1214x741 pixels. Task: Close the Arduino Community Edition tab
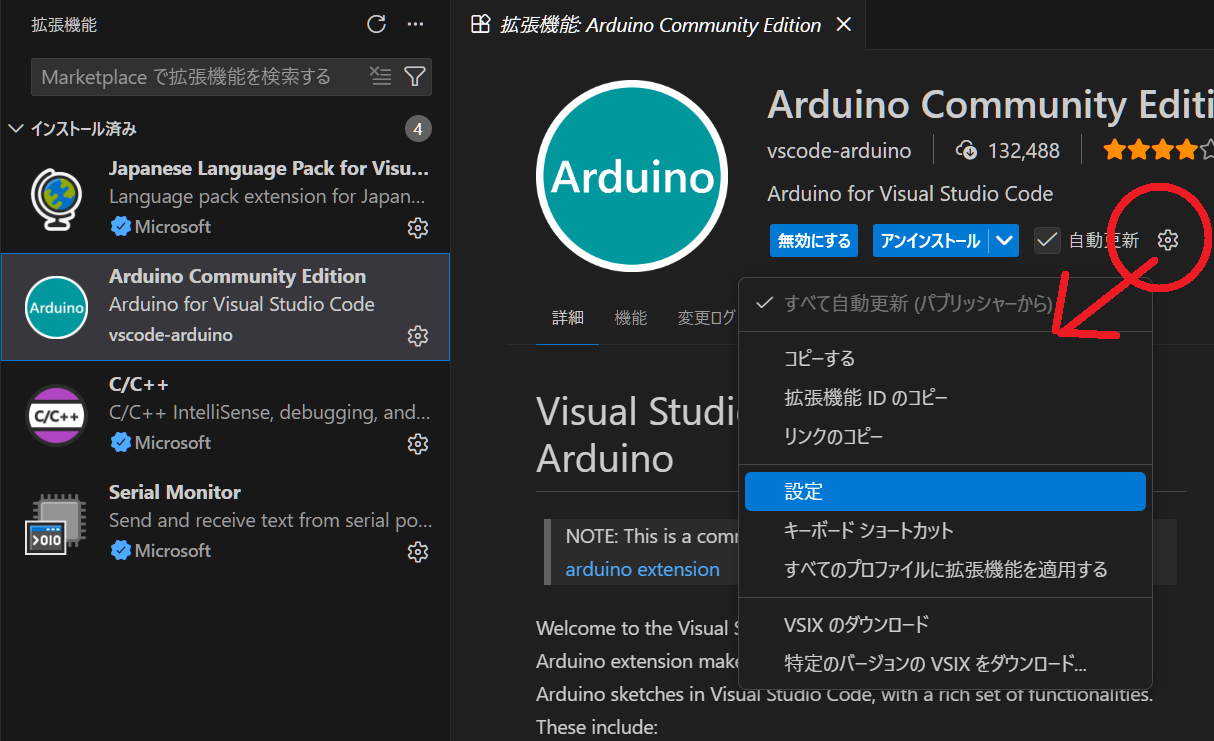coord(844,25)
